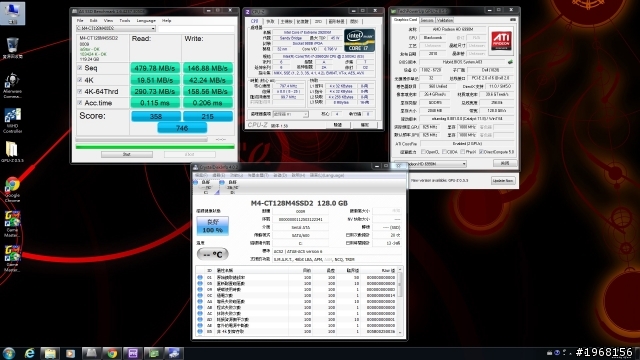Click the GPU-Z screenshot camera icon
640x360 pixels.
513,20
